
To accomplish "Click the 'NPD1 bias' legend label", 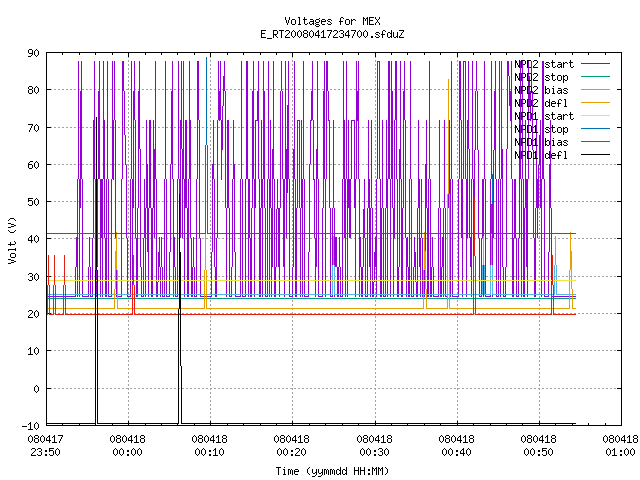I will click(541, 142).
